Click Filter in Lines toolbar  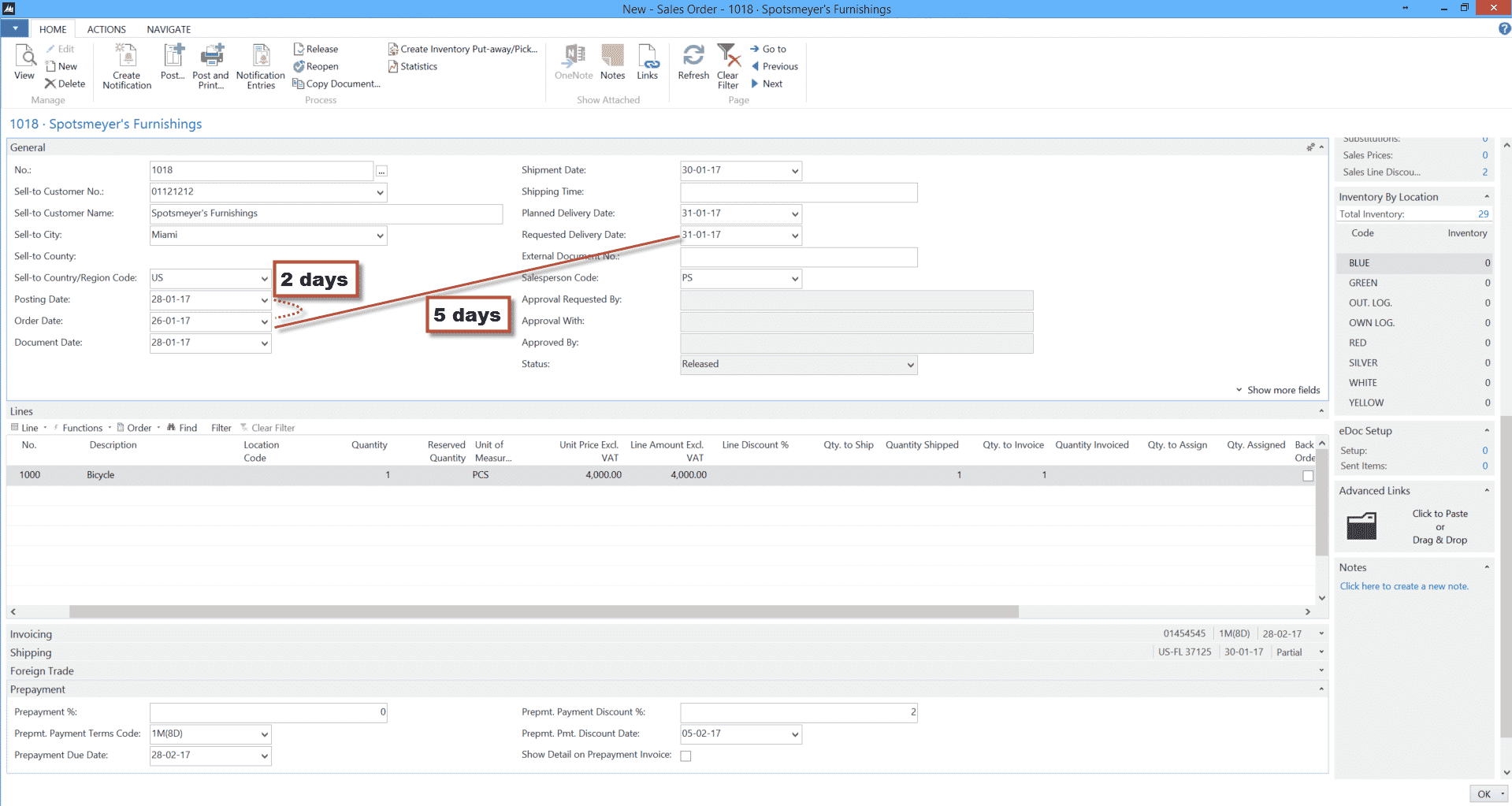pos(221,428)
